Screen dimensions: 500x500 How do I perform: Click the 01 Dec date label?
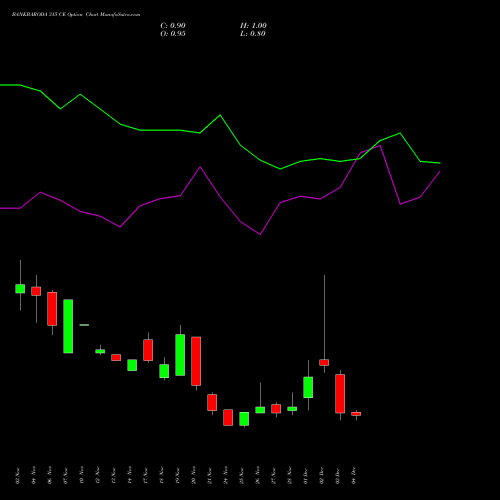(306, 476)
